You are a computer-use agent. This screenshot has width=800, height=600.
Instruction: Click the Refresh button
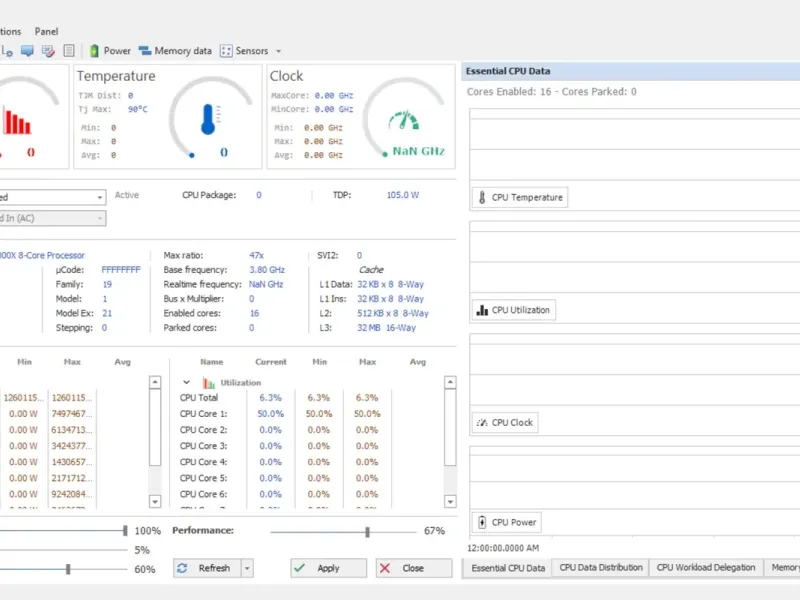pos(206,568)
